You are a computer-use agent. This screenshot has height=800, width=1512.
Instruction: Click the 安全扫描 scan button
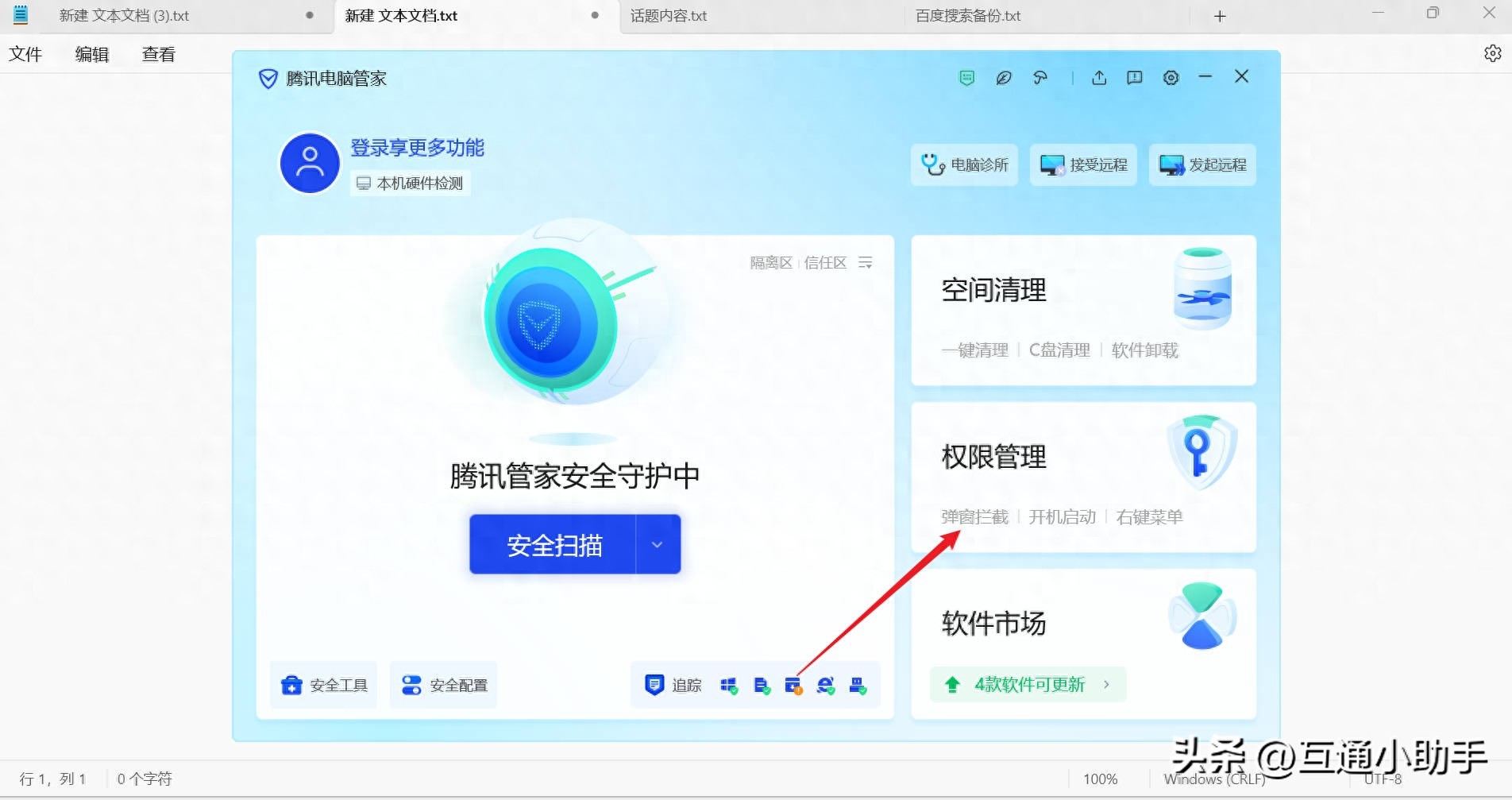(556, 545)
